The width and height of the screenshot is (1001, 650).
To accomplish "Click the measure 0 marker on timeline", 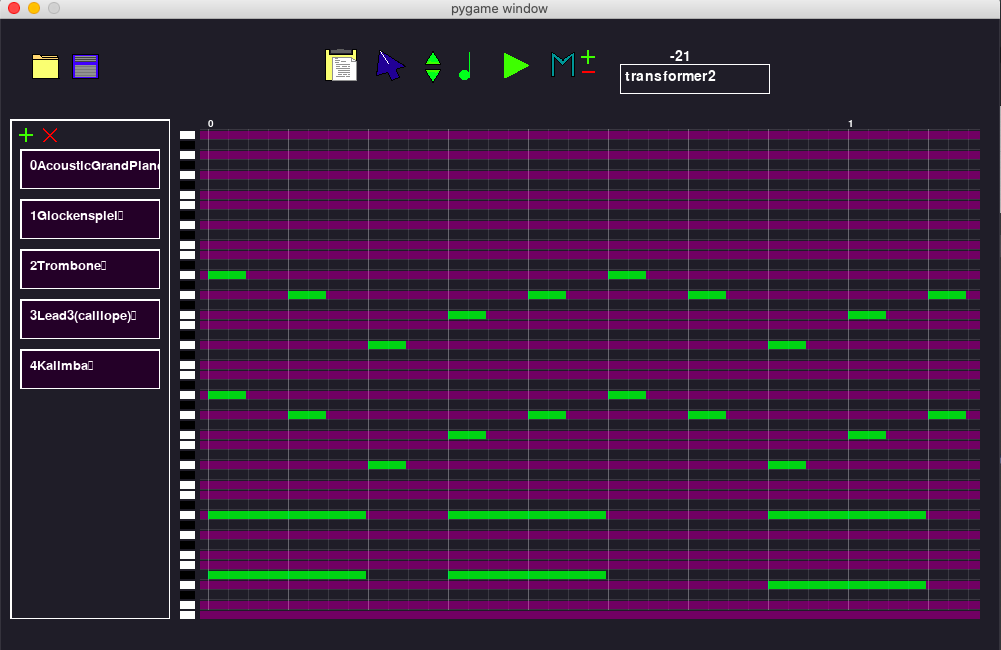I will [211, 123].
